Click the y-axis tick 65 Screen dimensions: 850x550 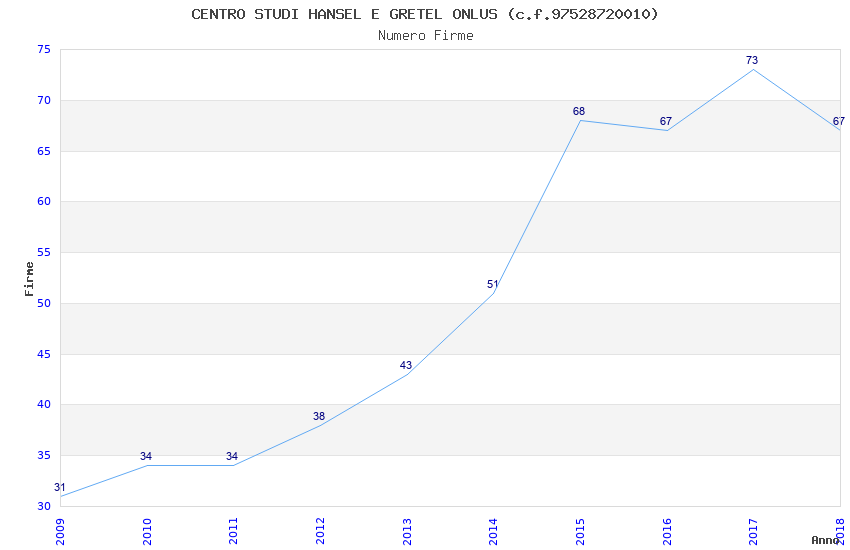click(44, 151)
